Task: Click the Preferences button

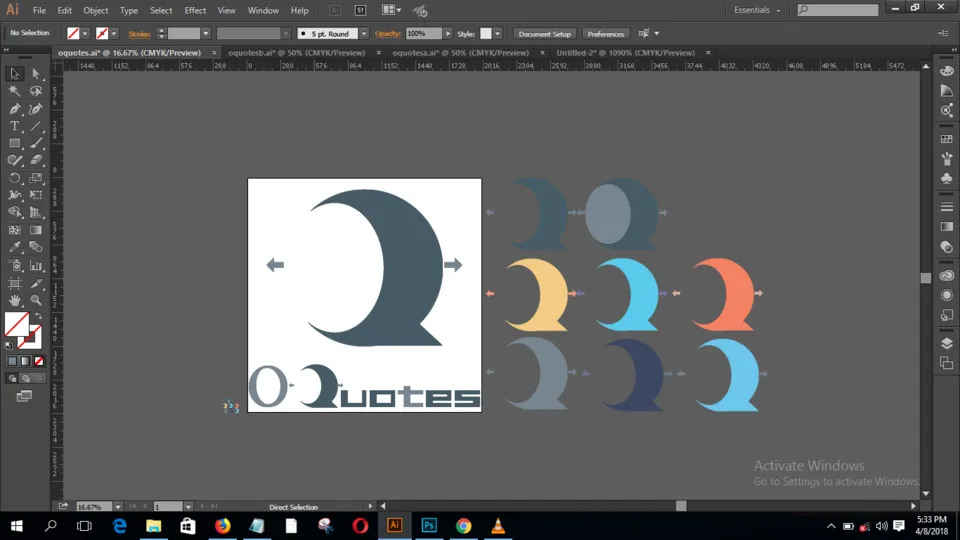Action: 606,34
